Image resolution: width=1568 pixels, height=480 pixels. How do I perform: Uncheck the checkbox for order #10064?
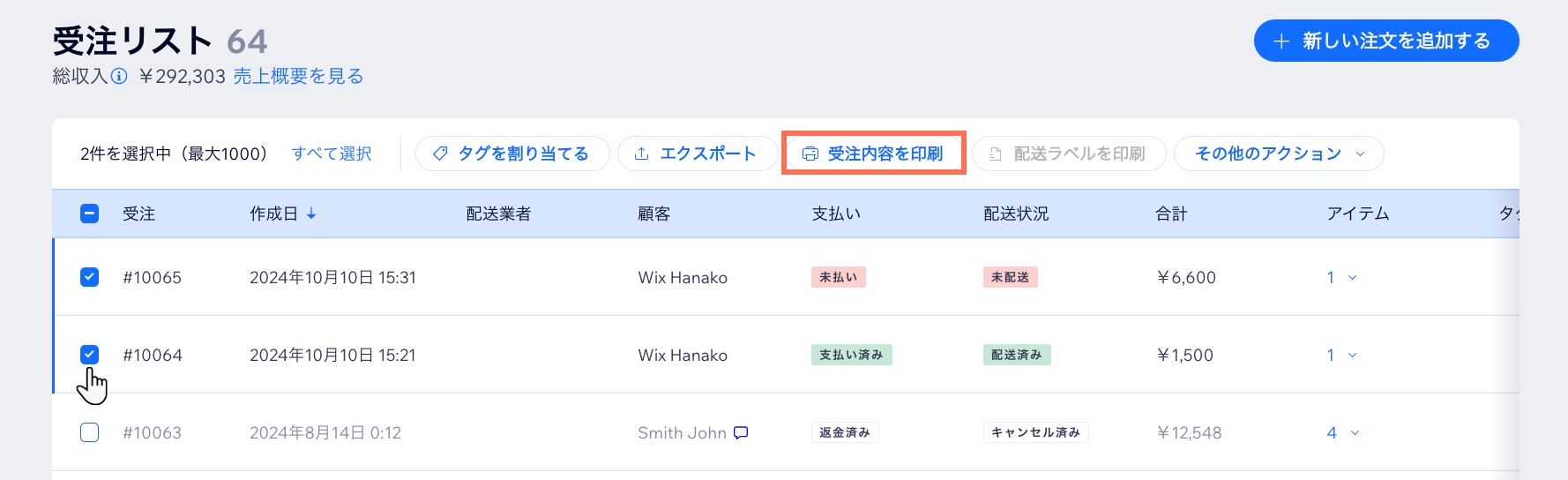89,355
